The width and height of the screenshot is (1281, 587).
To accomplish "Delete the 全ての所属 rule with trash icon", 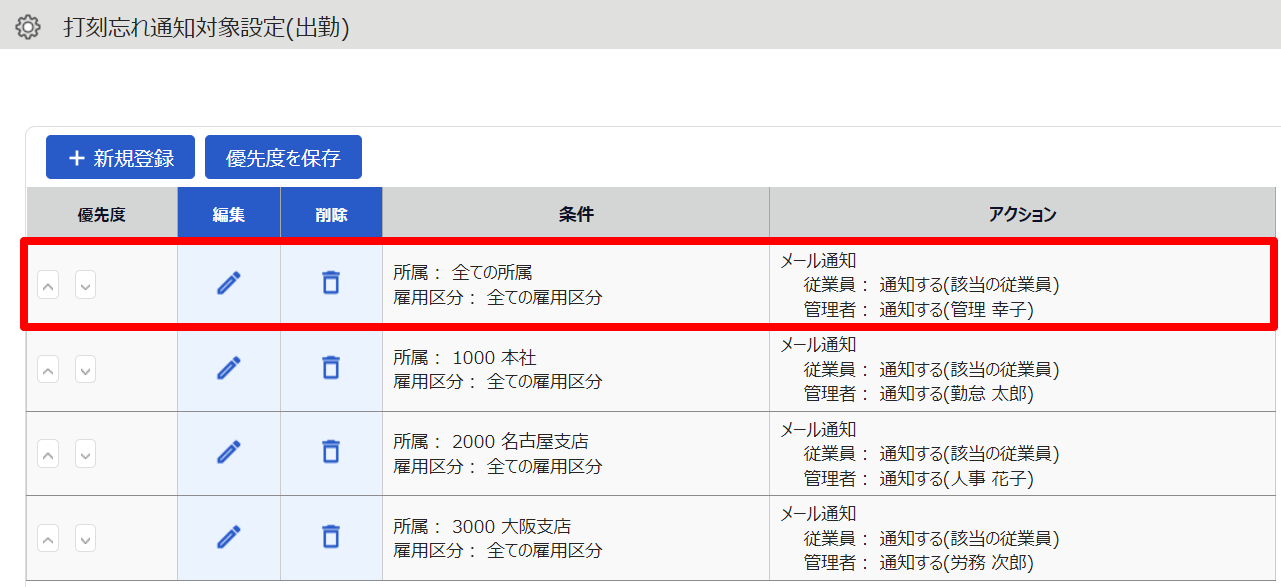I will 331,283.
